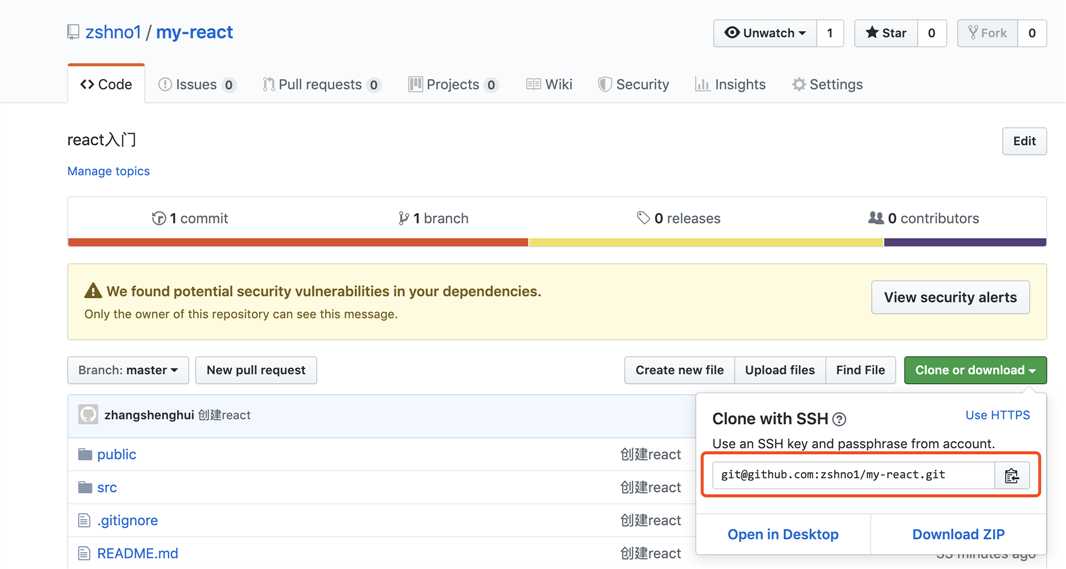Click the repository book icon beside zshno1
The width and height of the screenshot is (1066, 569).
click(x=73, y=32)
